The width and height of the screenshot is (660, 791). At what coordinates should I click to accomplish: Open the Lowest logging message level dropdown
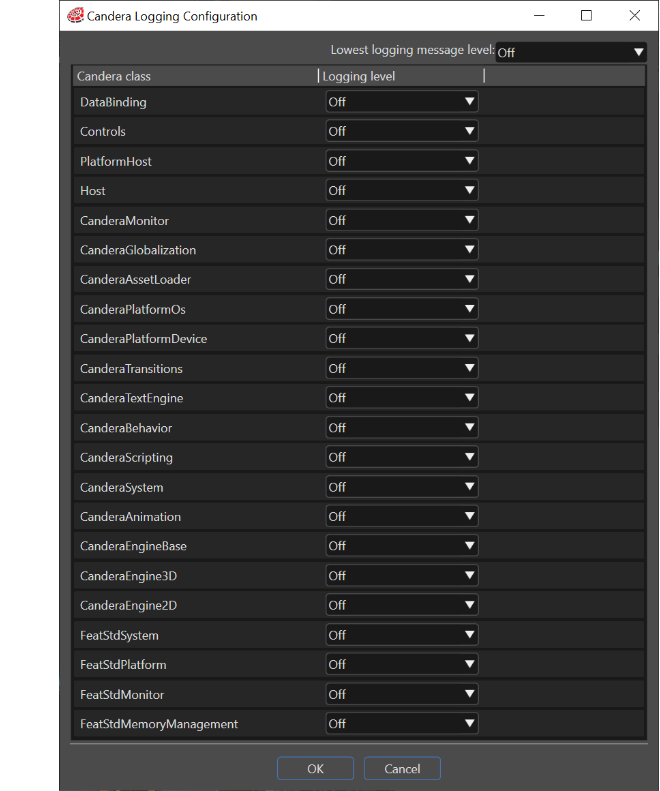pyautogui.click(x=571, y=52)
